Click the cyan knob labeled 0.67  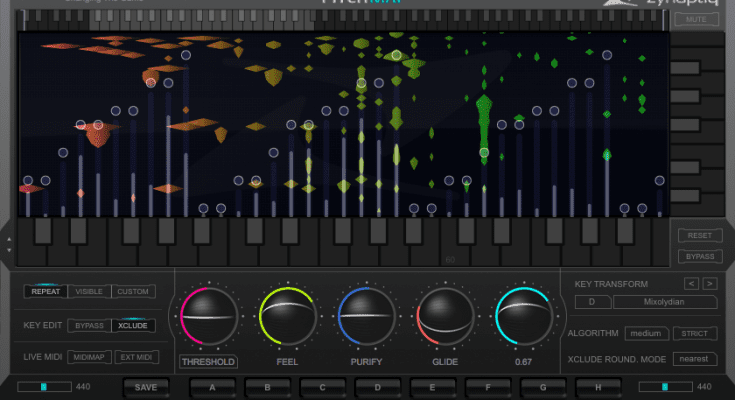[524, 317]
